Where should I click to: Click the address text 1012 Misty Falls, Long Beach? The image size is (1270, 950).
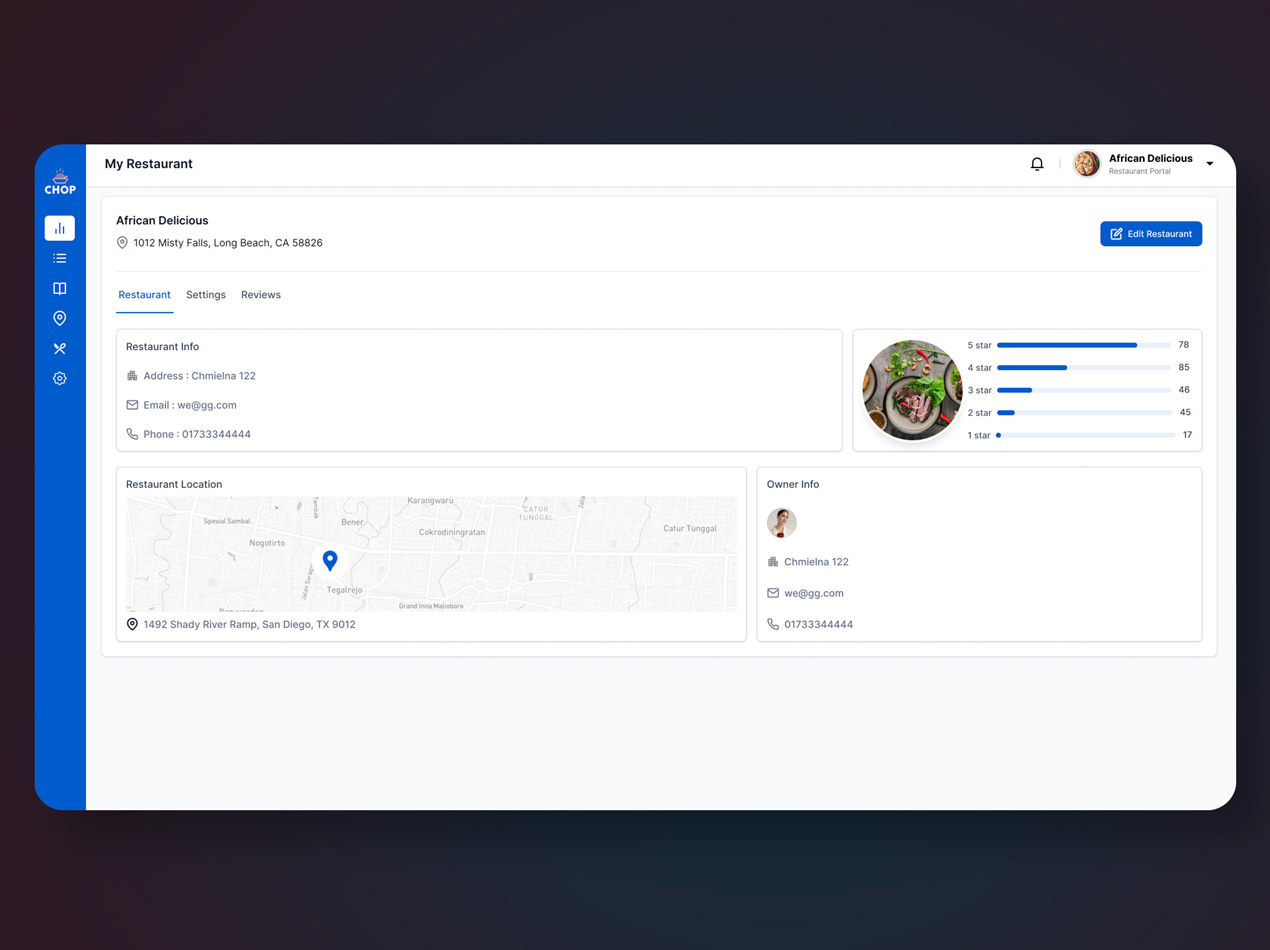point(228,243)
